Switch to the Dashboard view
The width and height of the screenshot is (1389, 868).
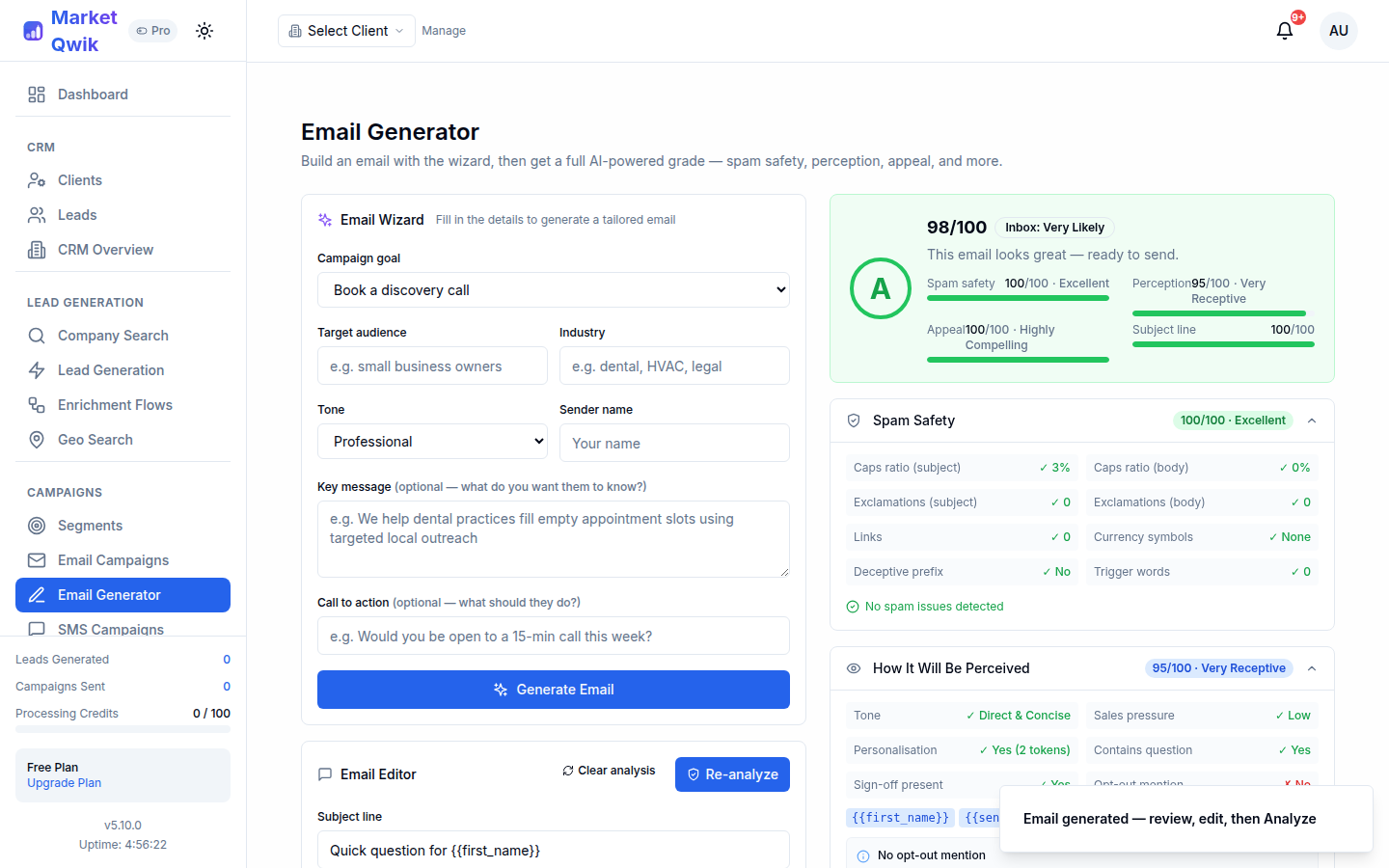(x=93, y=94)
